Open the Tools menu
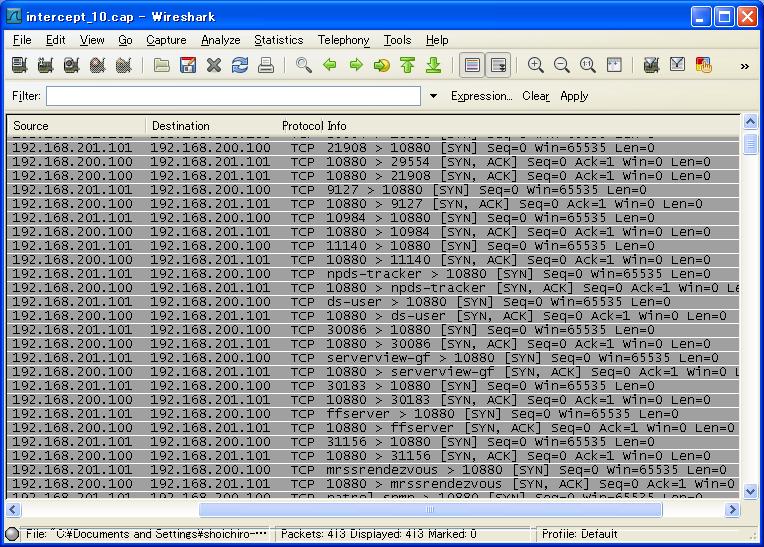 point(397,40)
